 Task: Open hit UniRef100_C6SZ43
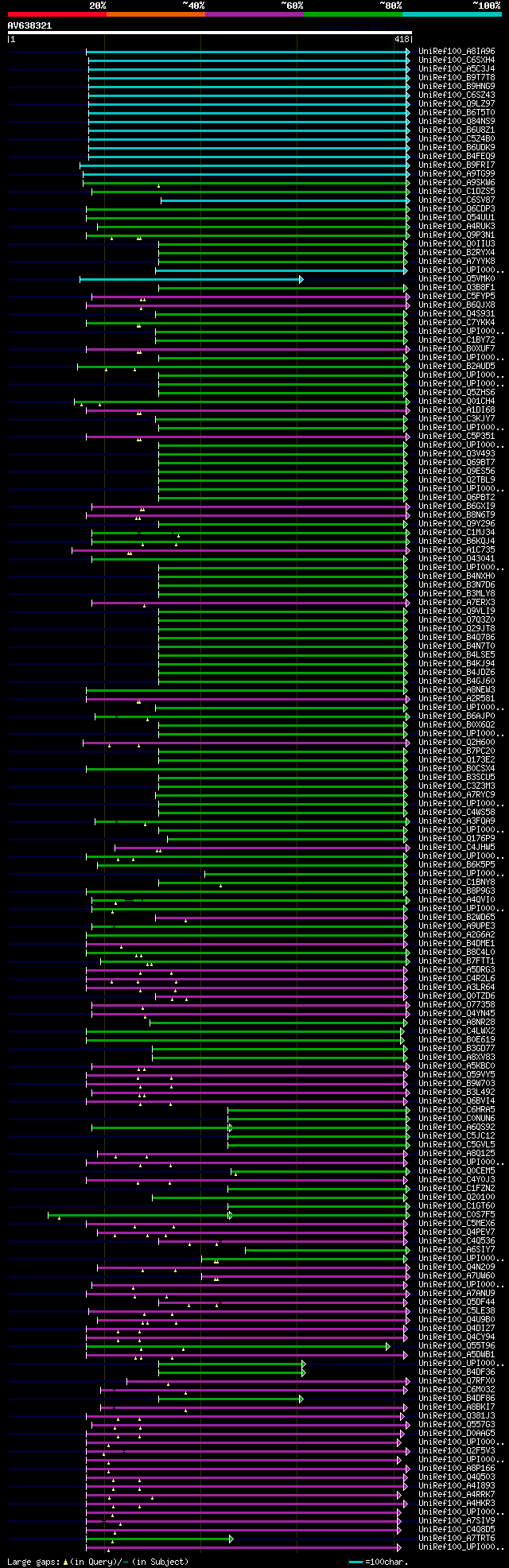click(x=457, y=95)
